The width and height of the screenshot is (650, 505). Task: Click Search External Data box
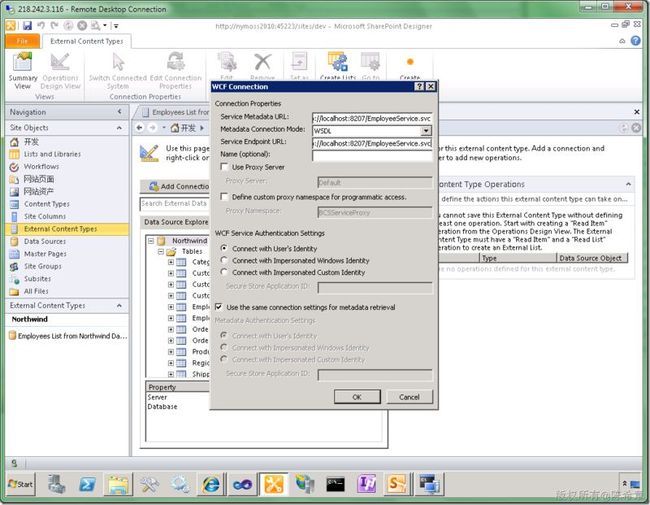(x=175, y=204)
